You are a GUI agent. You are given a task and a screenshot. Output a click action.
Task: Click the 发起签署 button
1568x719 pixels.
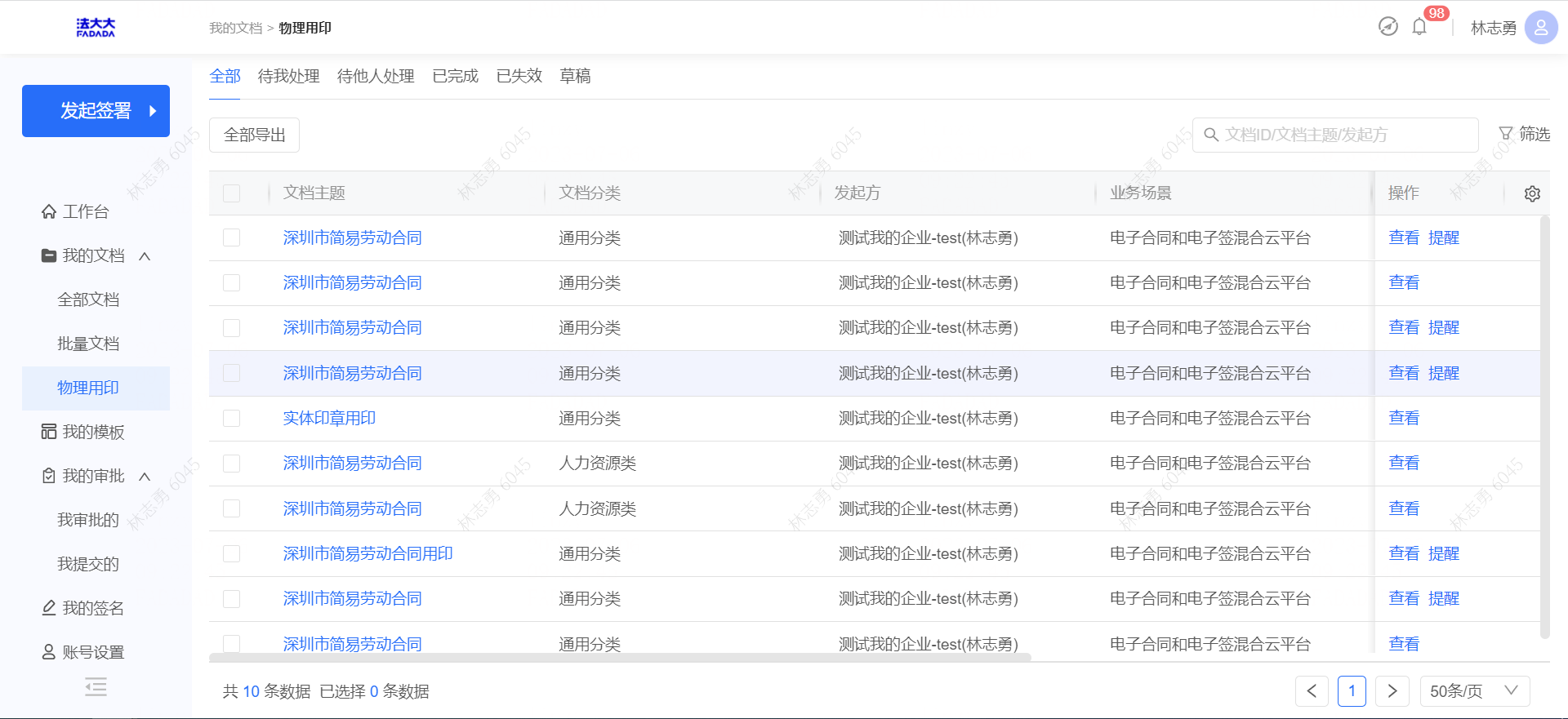tap(96, 111)
